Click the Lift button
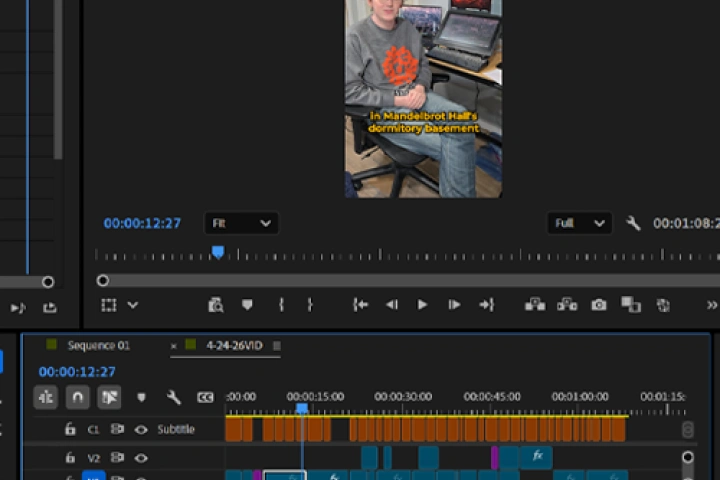The height and width of the screenshot is (480, 720). tap(535, 305)
